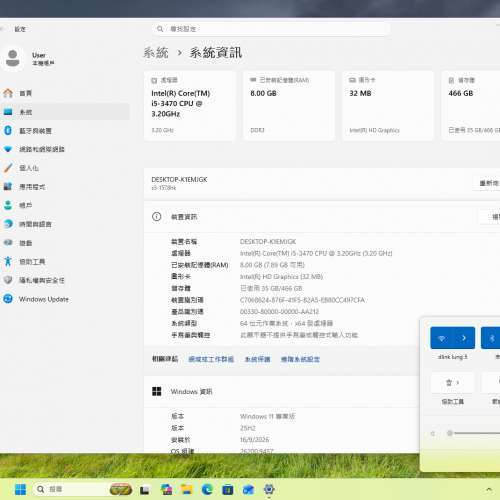Click the storage card showing 466 GB

click(x=471, y=105)
